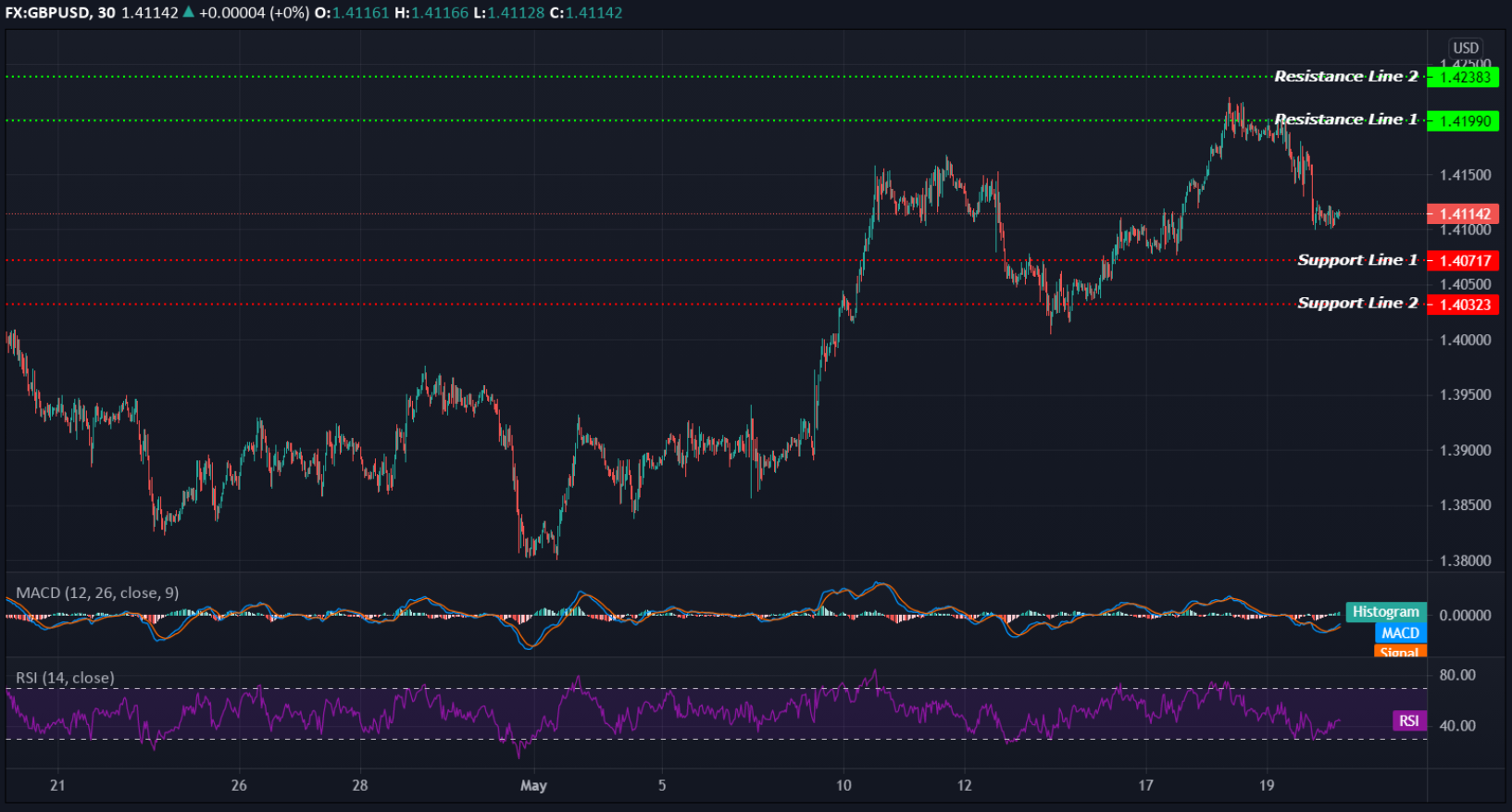The height and width of the screenshot is (812, 1512).
Task: Click the 1.40000 price axis label
Action: [1466, 340]
